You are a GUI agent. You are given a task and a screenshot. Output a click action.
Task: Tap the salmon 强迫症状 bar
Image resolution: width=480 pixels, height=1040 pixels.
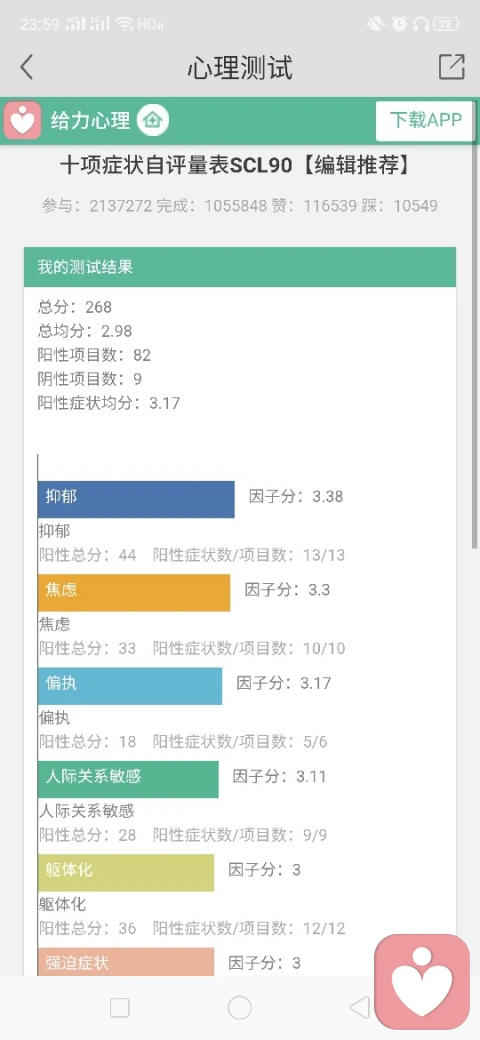[x=126, y=962]
